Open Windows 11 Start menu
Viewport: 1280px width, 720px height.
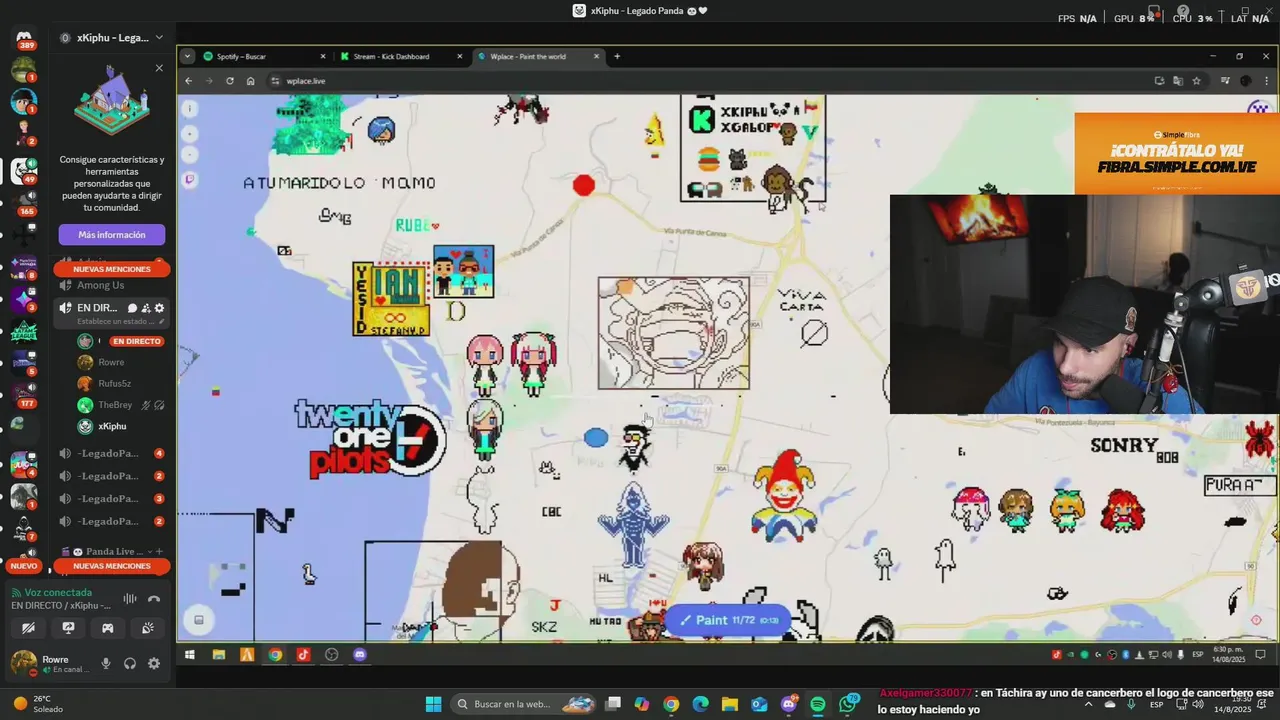pyautogui.click(x=433, y=704)
